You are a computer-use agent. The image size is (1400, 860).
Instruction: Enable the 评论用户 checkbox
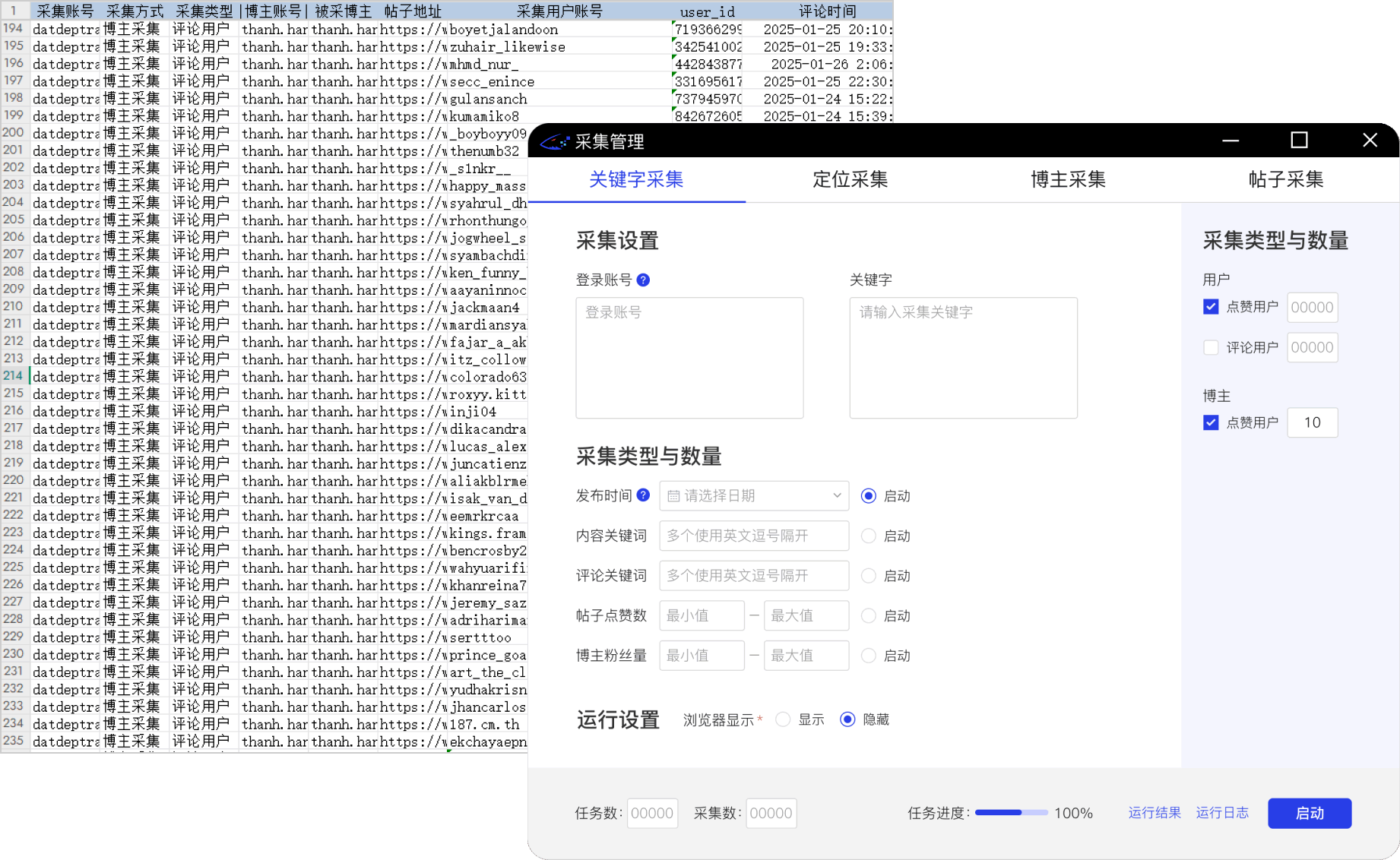1211,347
